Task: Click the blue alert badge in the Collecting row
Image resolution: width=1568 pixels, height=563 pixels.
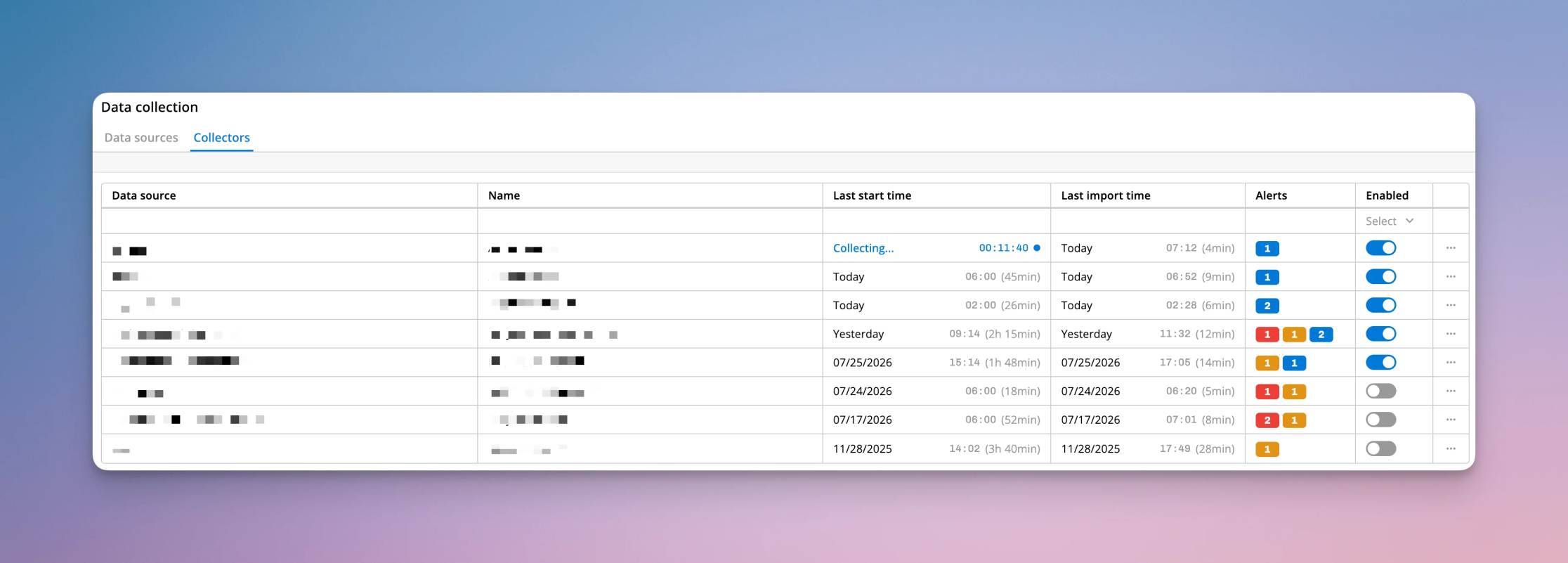Action: click(x=1267, y=249)
